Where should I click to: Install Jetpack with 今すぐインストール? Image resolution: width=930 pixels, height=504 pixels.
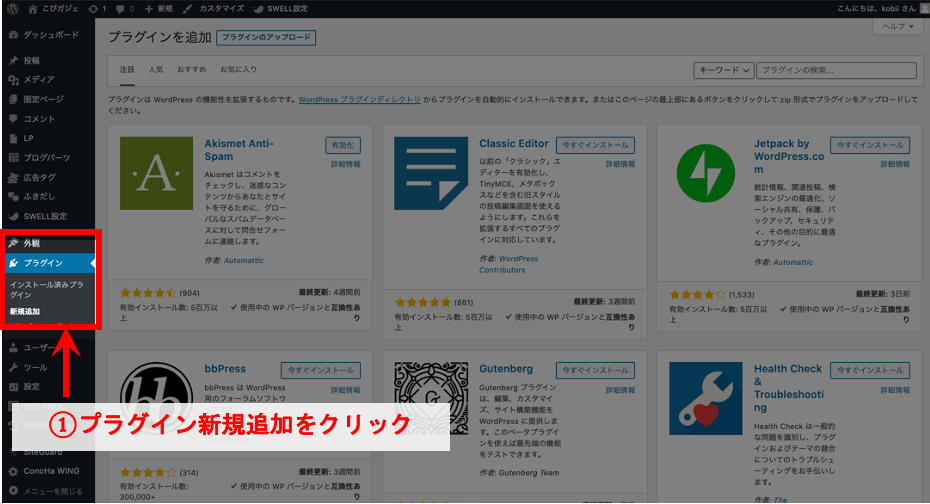[870, 145]
